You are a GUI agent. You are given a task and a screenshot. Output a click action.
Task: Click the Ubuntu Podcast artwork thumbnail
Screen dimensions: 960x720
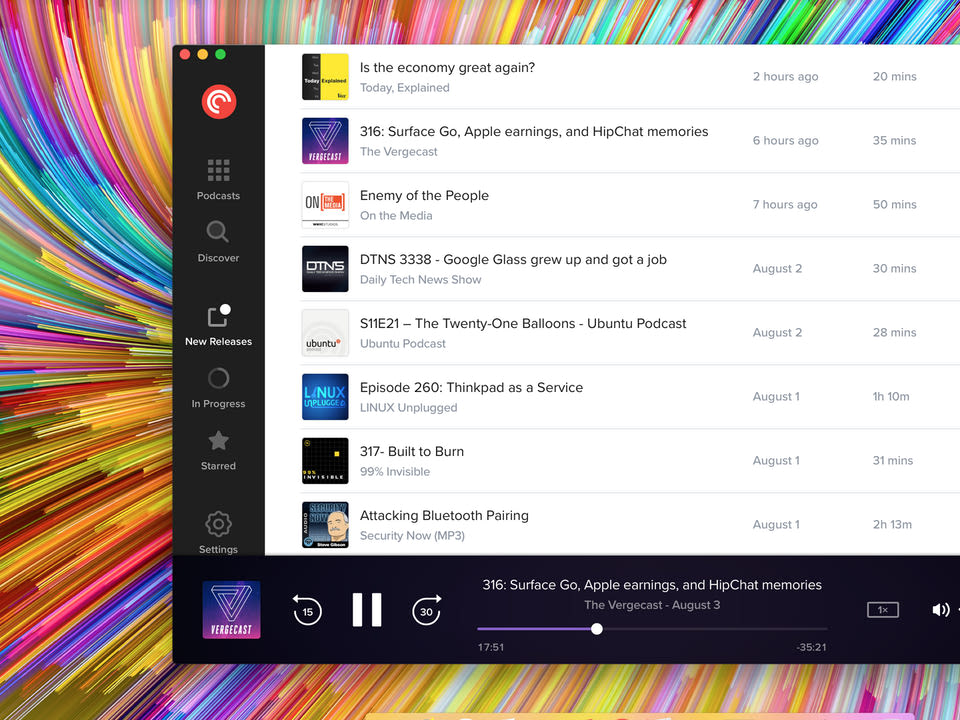[x=325, y=332]
